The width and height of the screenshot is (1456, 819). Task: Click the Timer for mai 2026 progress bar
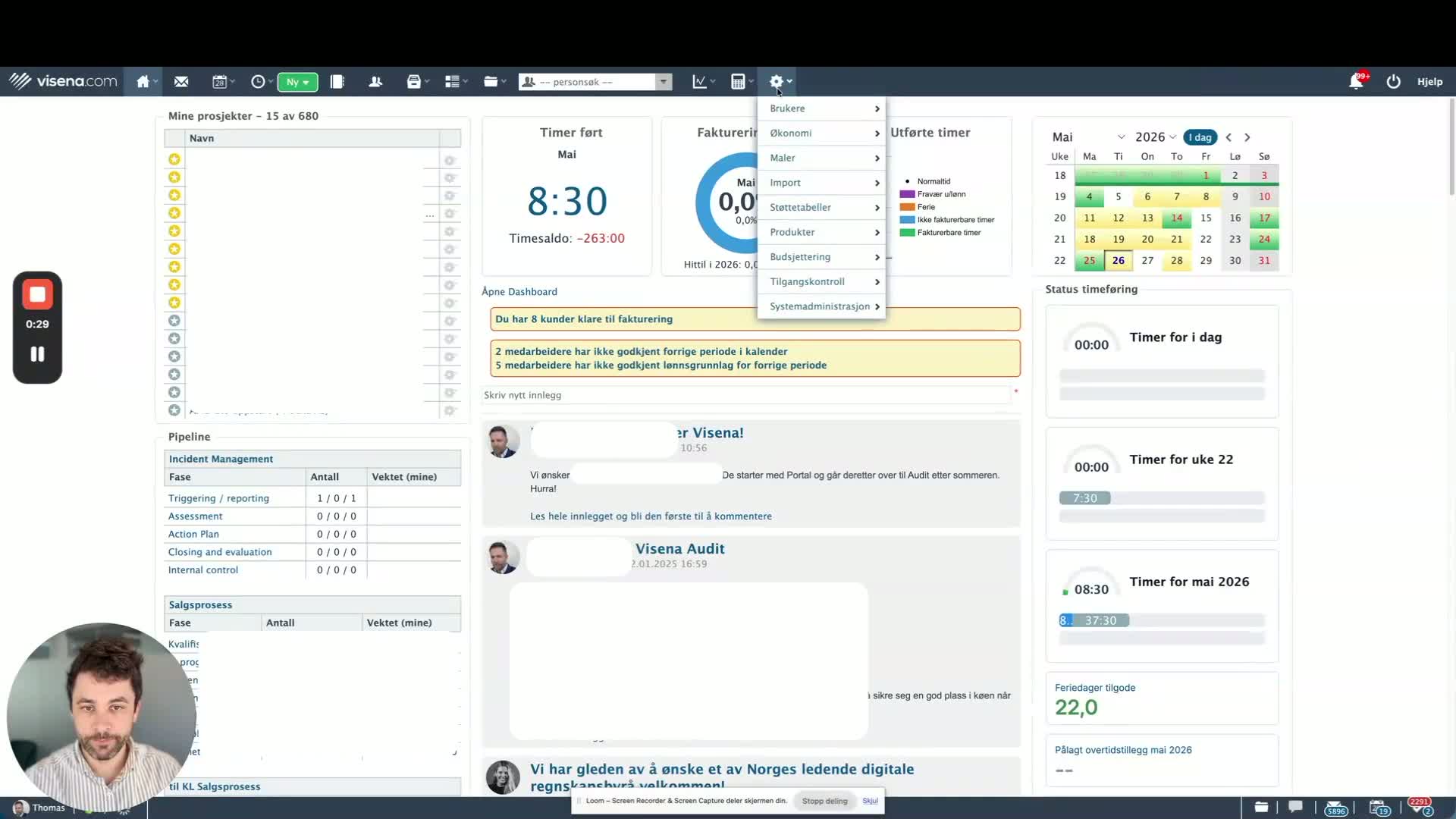(1162, 620)
